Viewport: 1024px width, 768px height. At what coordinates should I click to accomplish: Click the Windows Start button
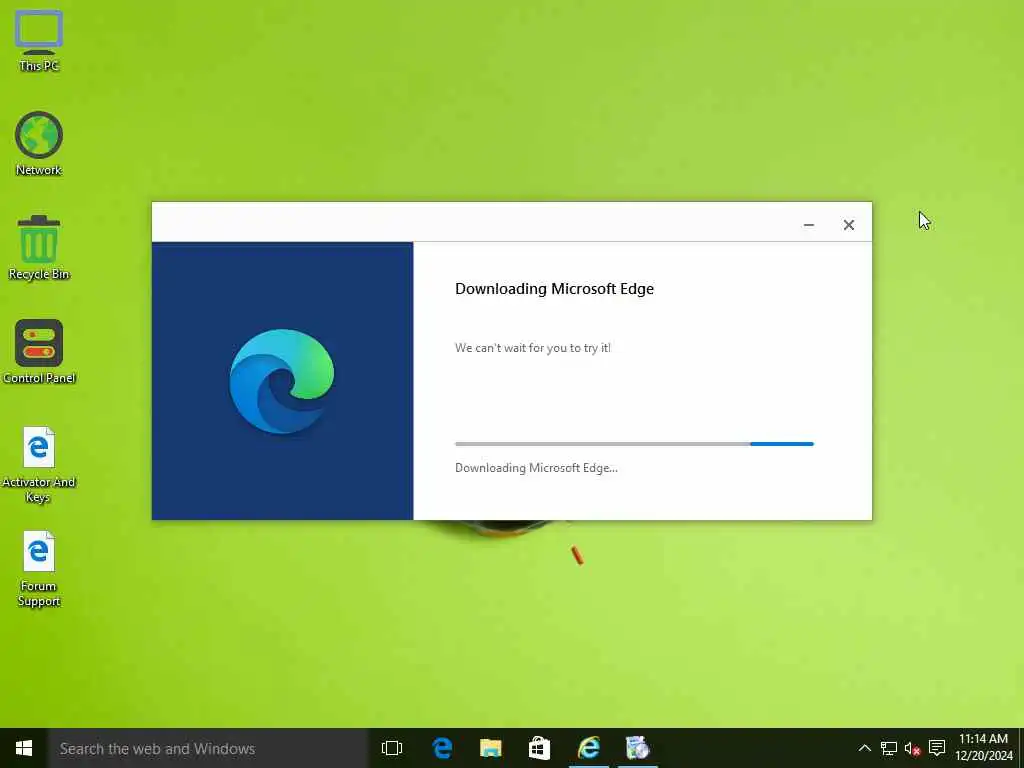coord(24,748)
